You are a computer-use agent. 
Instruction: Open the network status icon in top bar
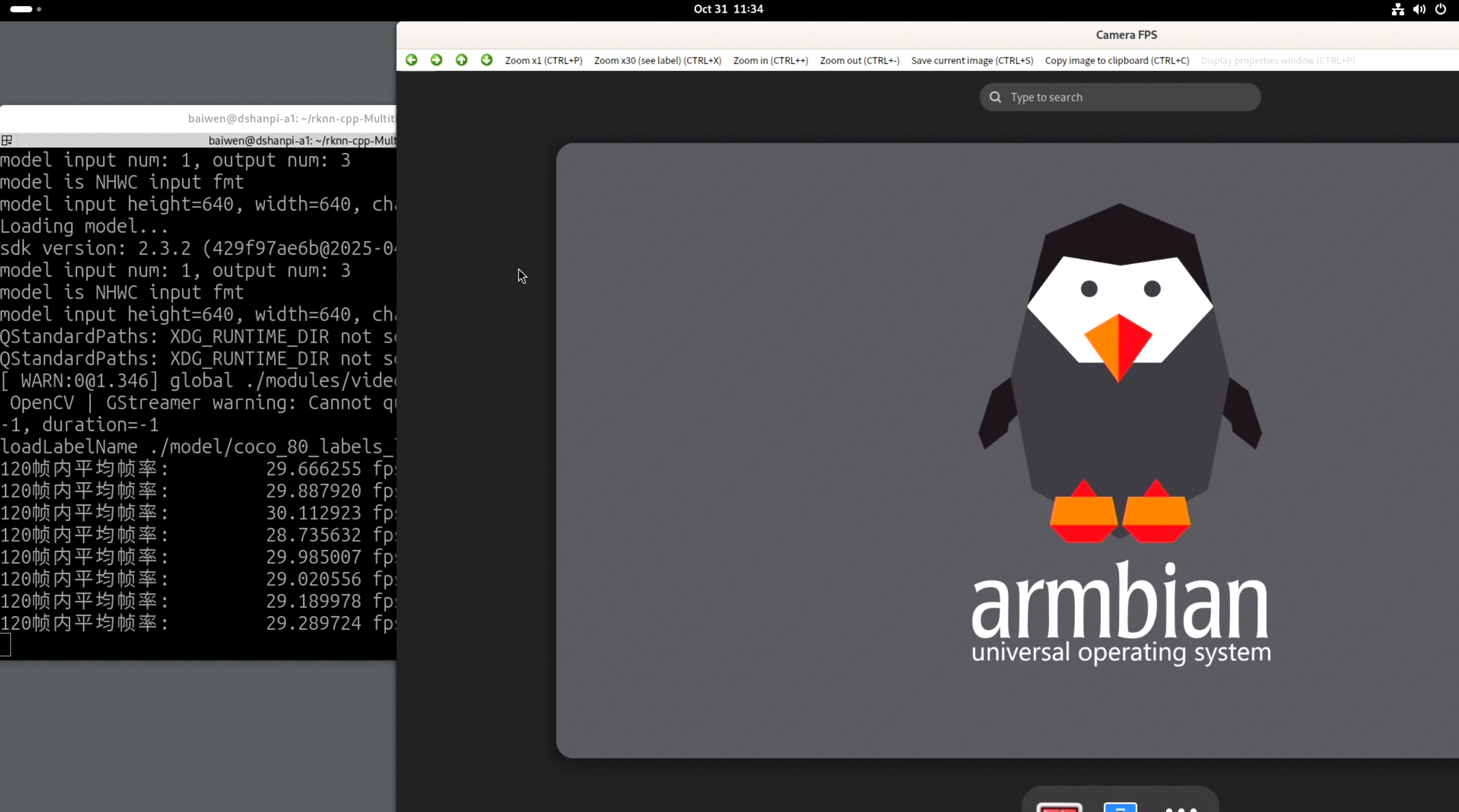pos(1398,9)
